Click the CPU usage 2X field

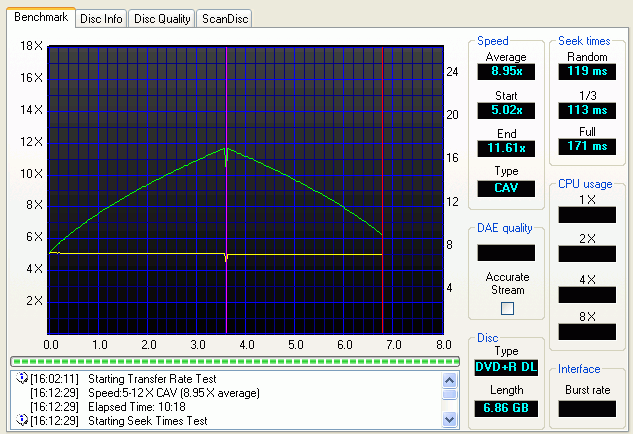tap(587, 254)
